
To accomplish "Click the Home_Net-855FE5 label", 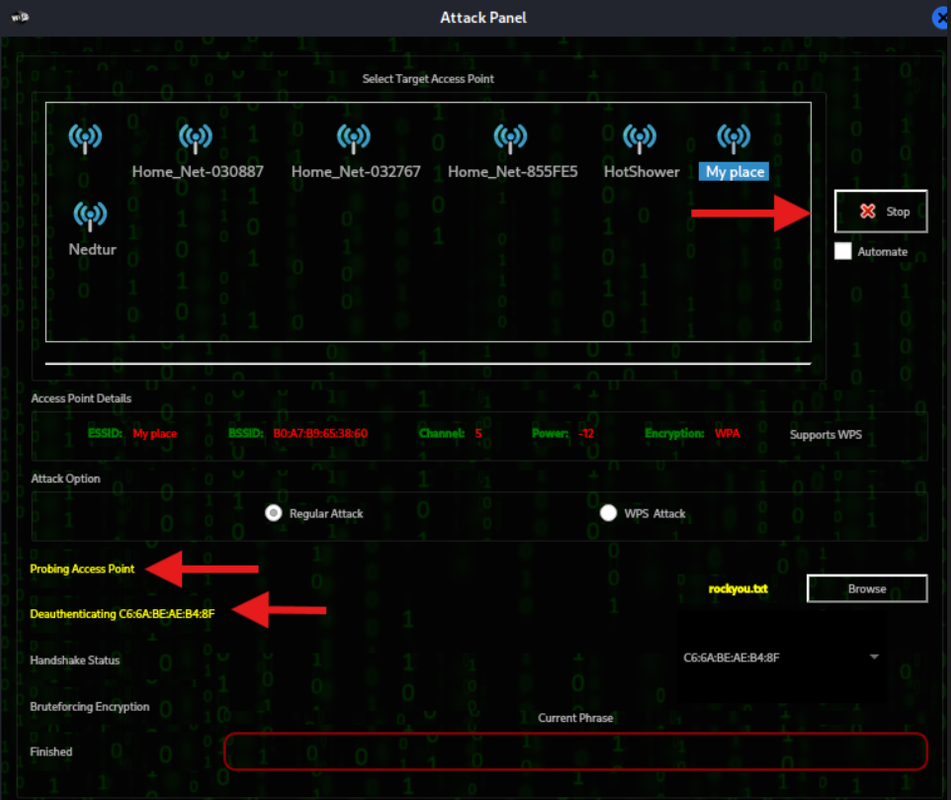I will [512, 172].
